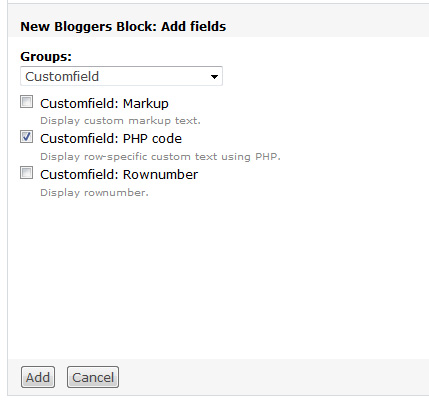The width and height of the screenshot is (429, 401).
Task: Tick the Customfield: Rownumber checkbox
Action: point(26,173)
